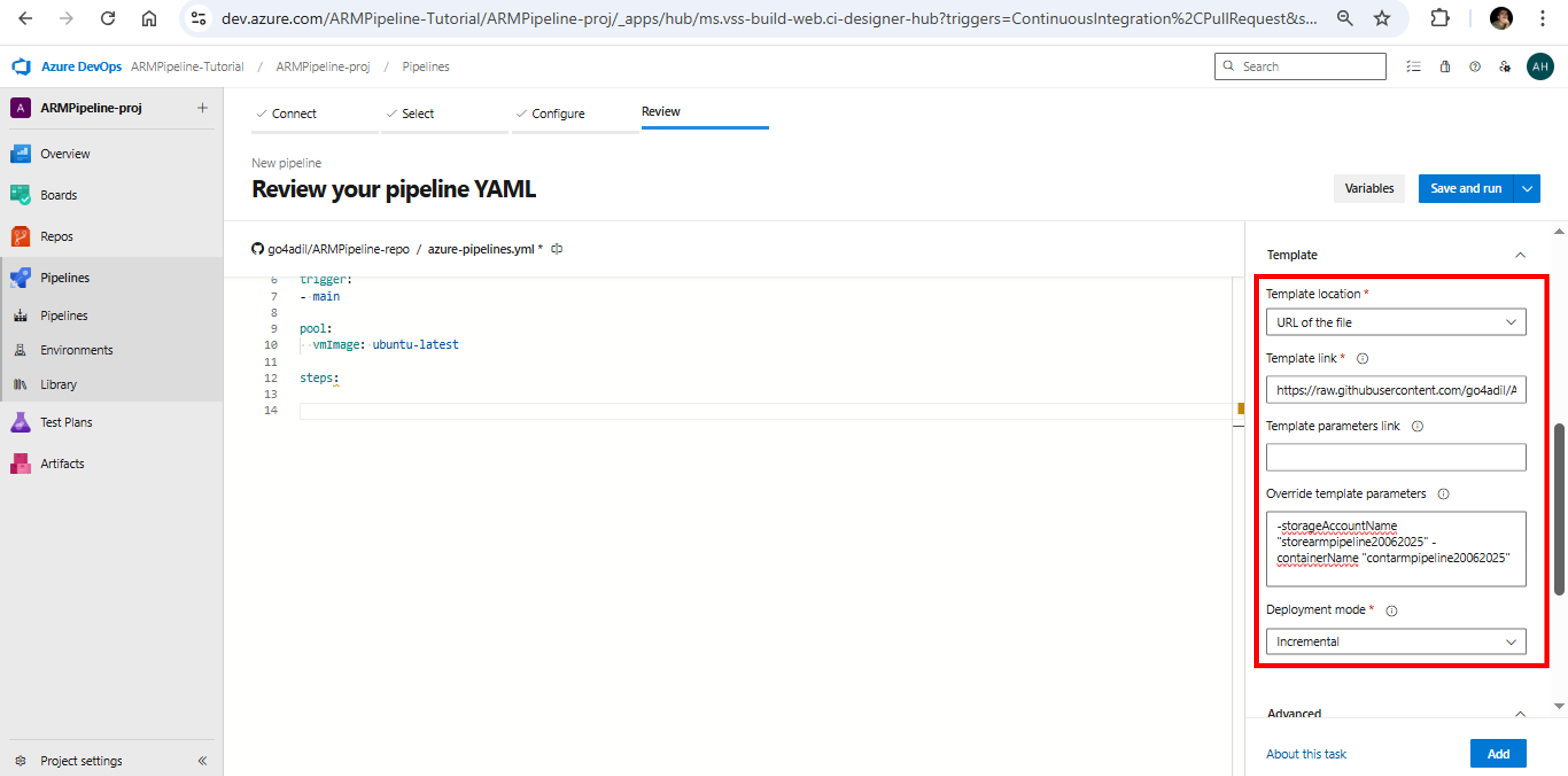
Task: Open Repos from the sidebar
Action: (56, 236)
